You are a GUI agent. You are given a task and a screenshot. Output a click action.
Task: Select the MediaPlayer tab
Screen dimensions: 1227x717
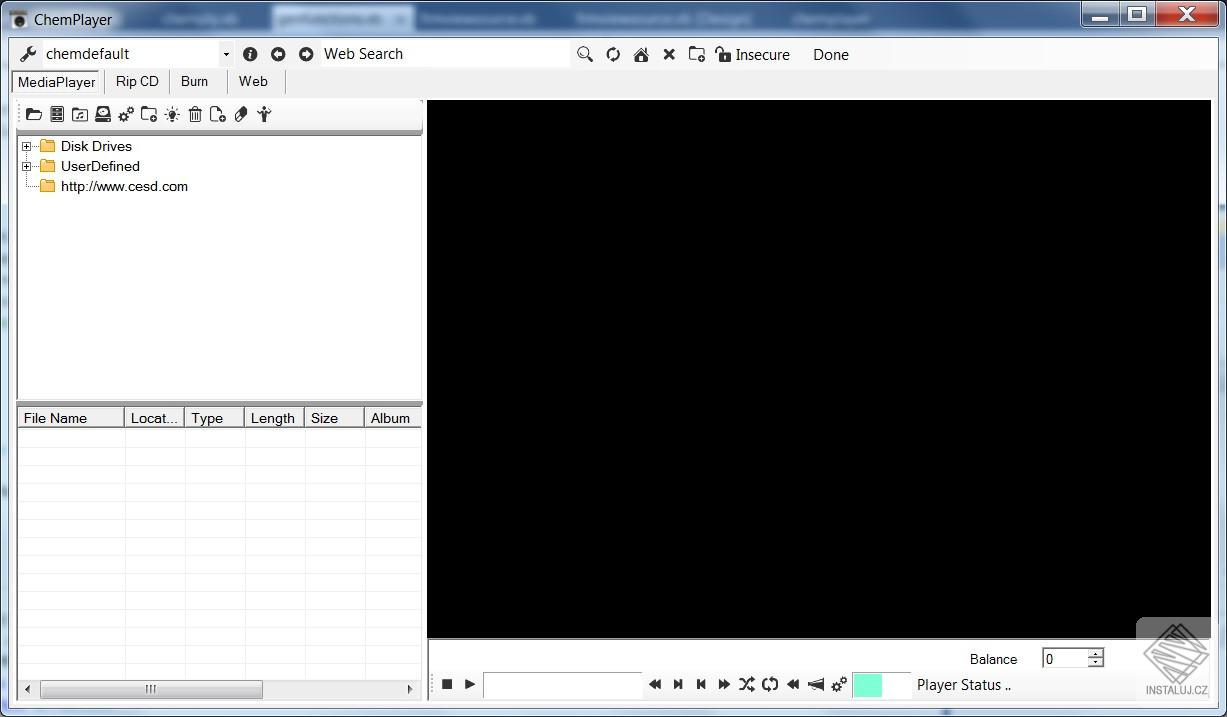pyautogui.click(x=57, y=82)
